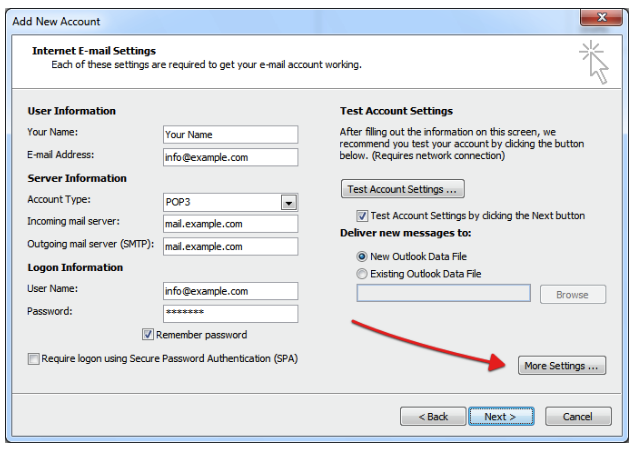The width and height of the screenshot is (639, 452).
Task: Open the Account Type dropdown arrow
Action: point(289,203)
